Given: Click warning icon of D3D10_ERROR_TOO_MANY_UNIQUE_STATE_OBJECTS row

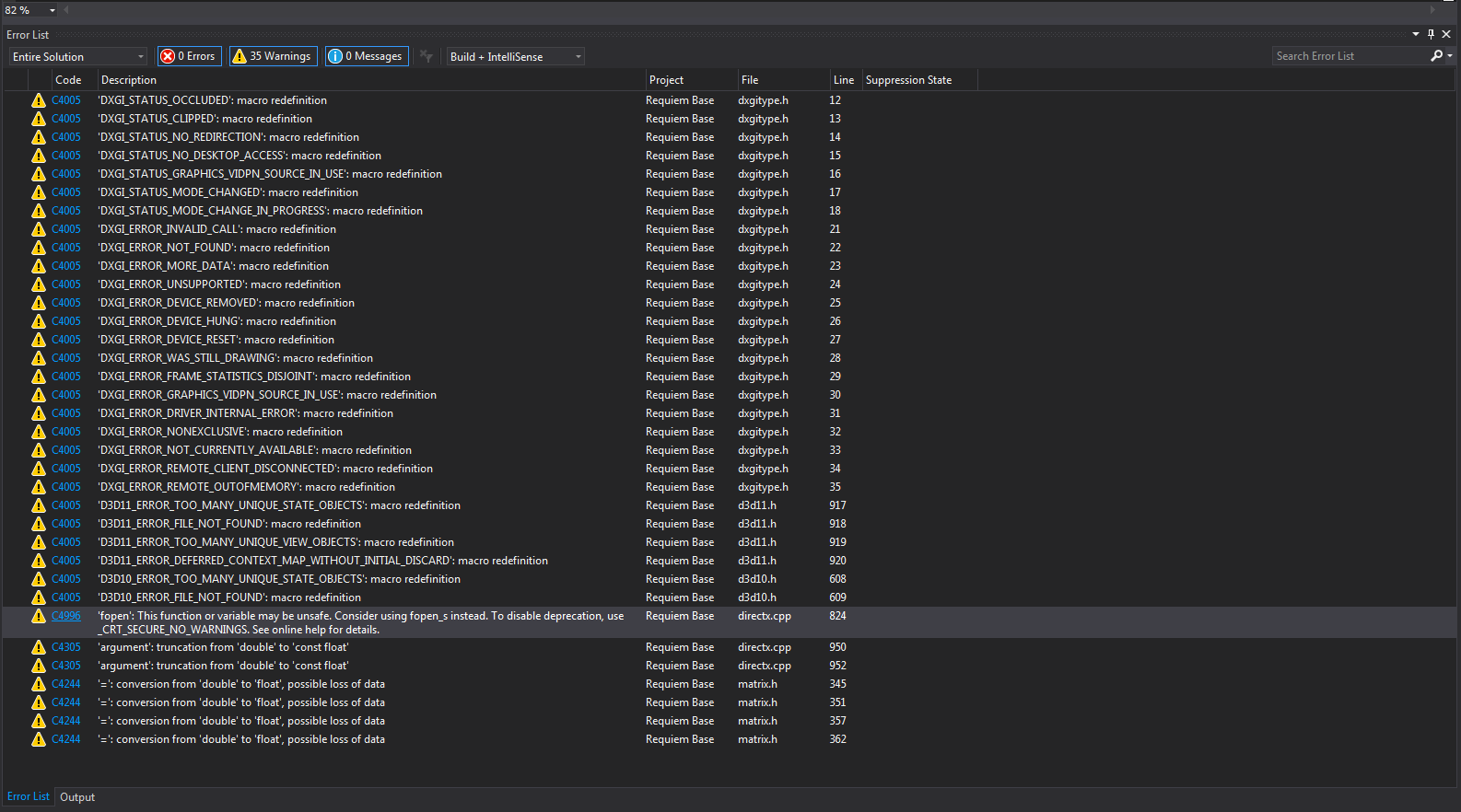Looking at the screenshot, I should coord(39,579).
